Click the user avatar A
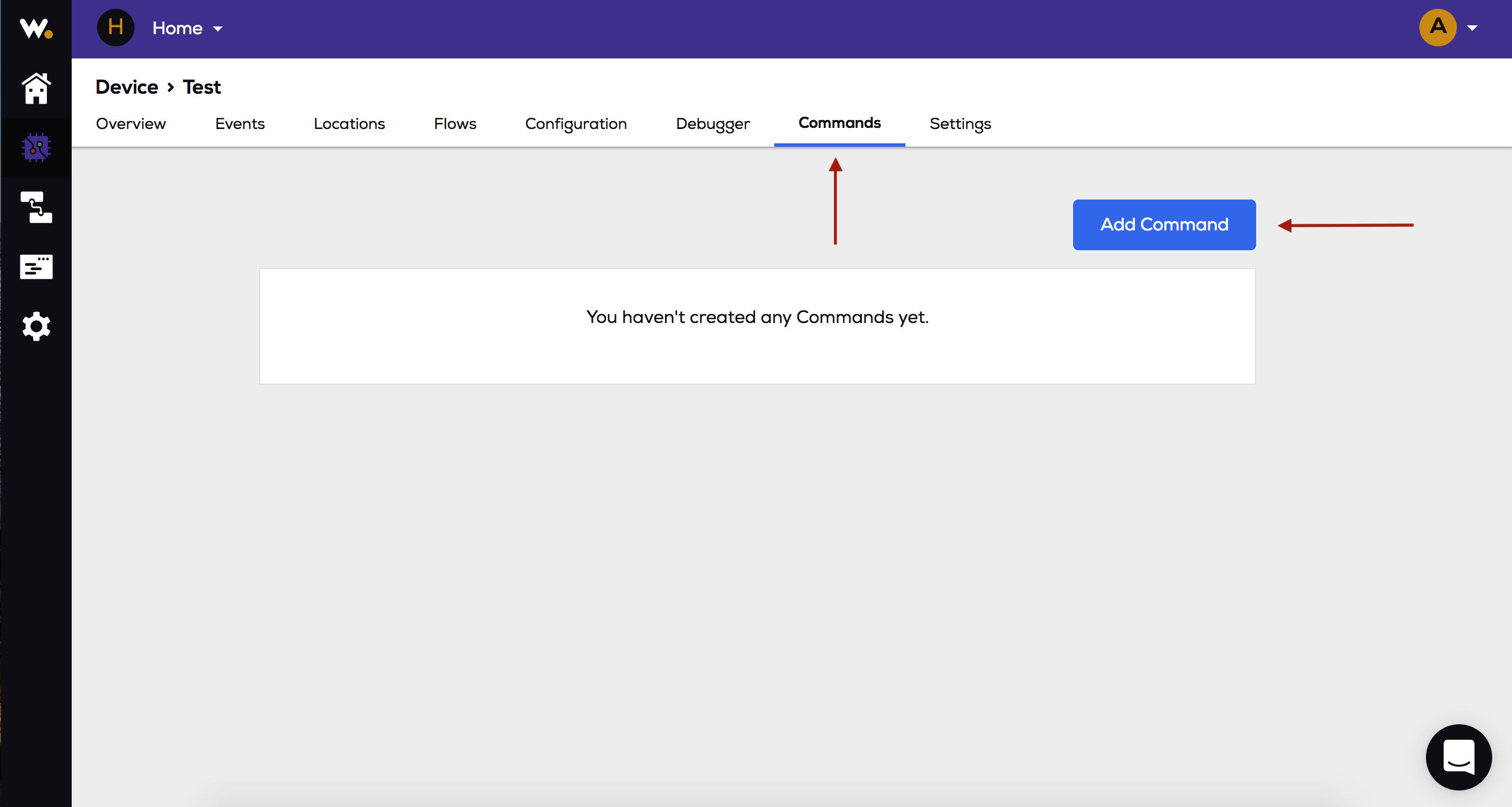Screen dimensions: 1512x807 pyautogui.click(x=1438, y=27)
